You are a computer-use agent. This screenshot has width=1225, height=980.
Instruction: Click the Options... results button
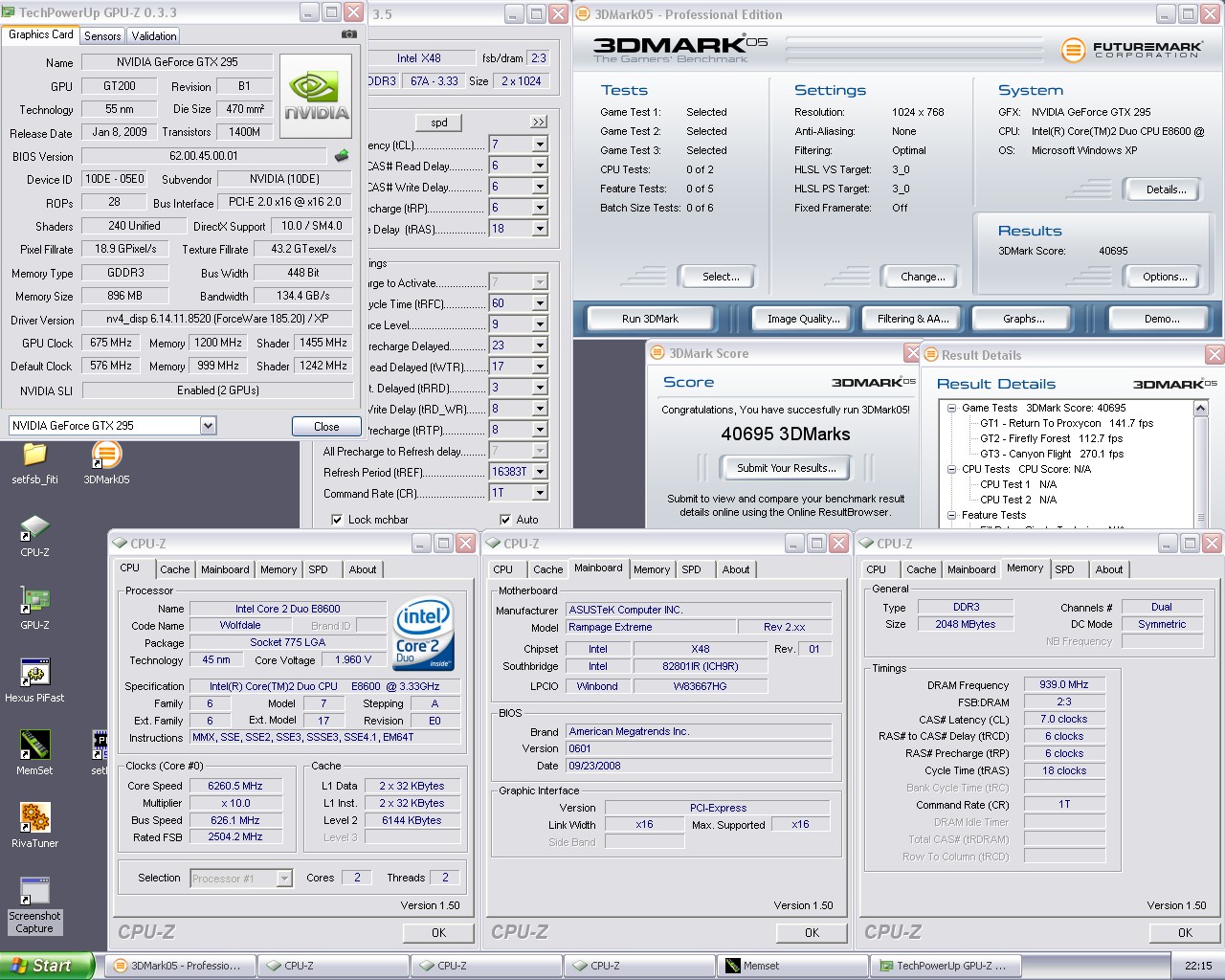click(1165, 277)
